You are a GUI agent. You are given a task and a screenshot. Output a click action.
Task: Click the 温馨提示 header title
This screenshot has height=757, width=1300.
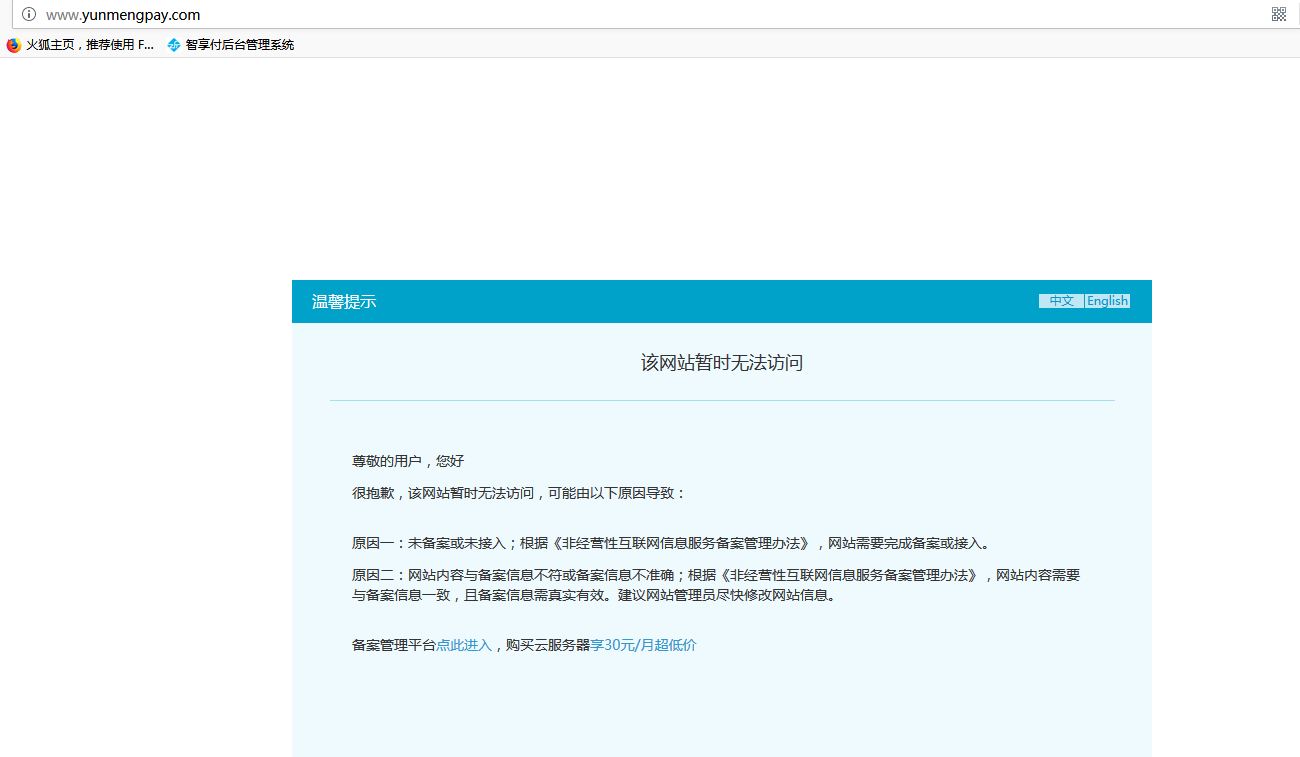coord(344,302)
